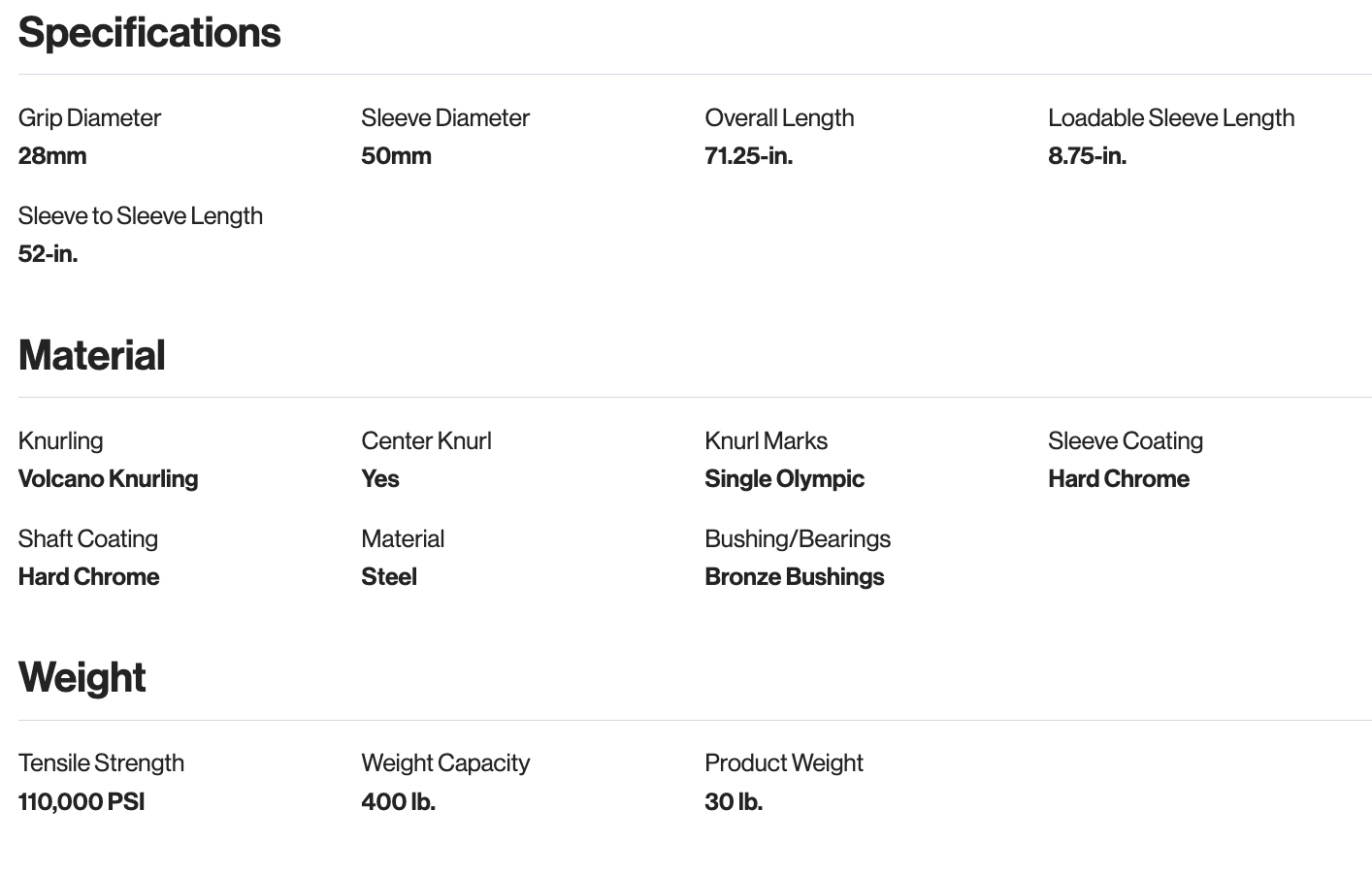Click the Volcano Knurling value

[109, 479]
